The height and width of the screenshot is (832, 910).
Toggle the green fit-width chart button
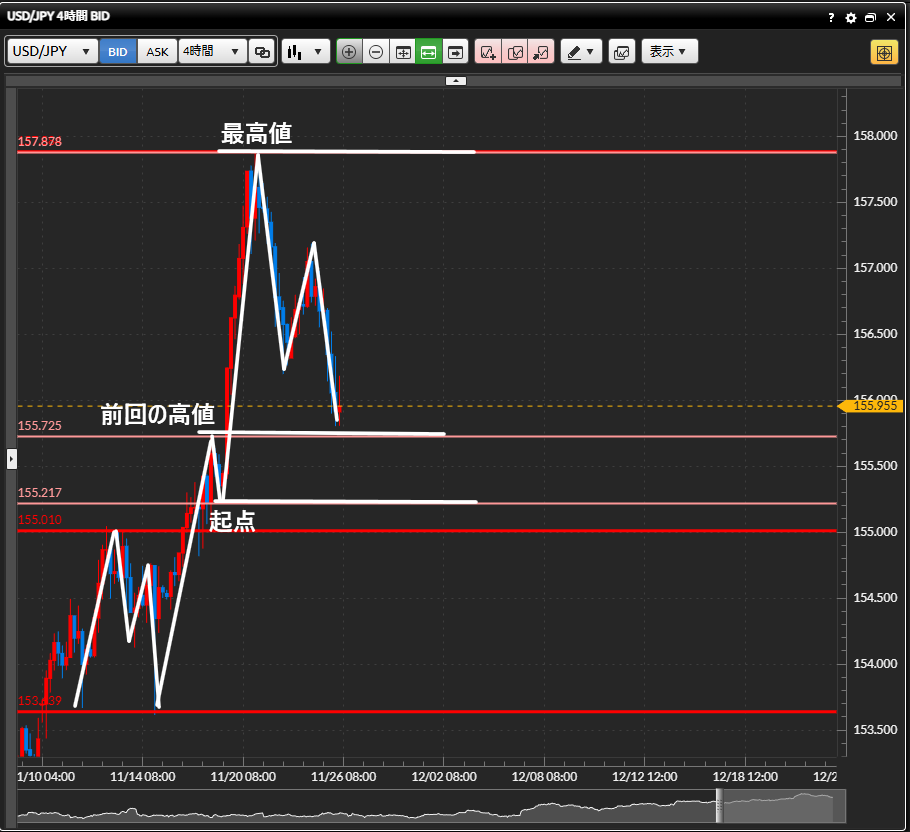click(429, 52)
